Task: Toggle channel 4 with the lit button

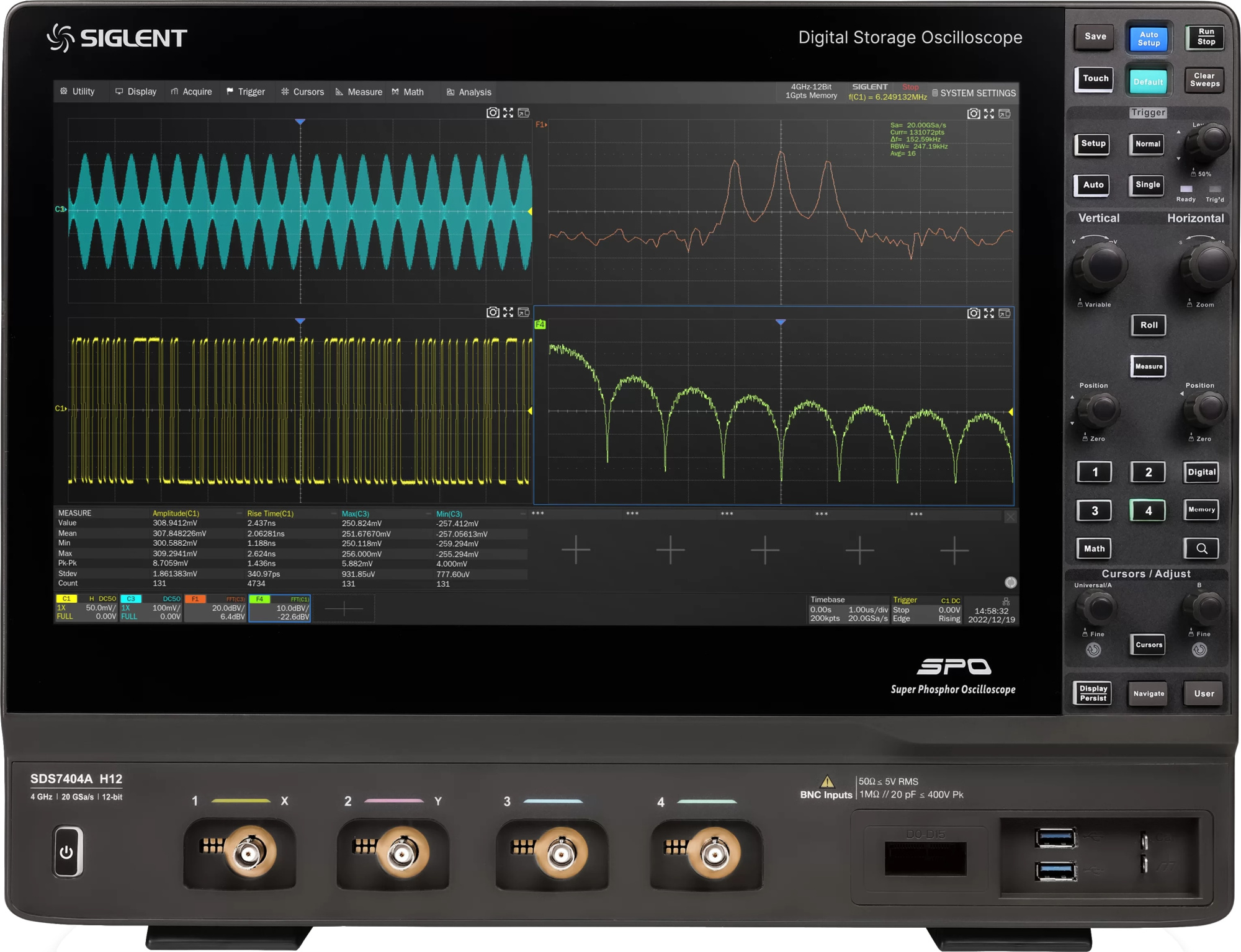Action: 1148,510
